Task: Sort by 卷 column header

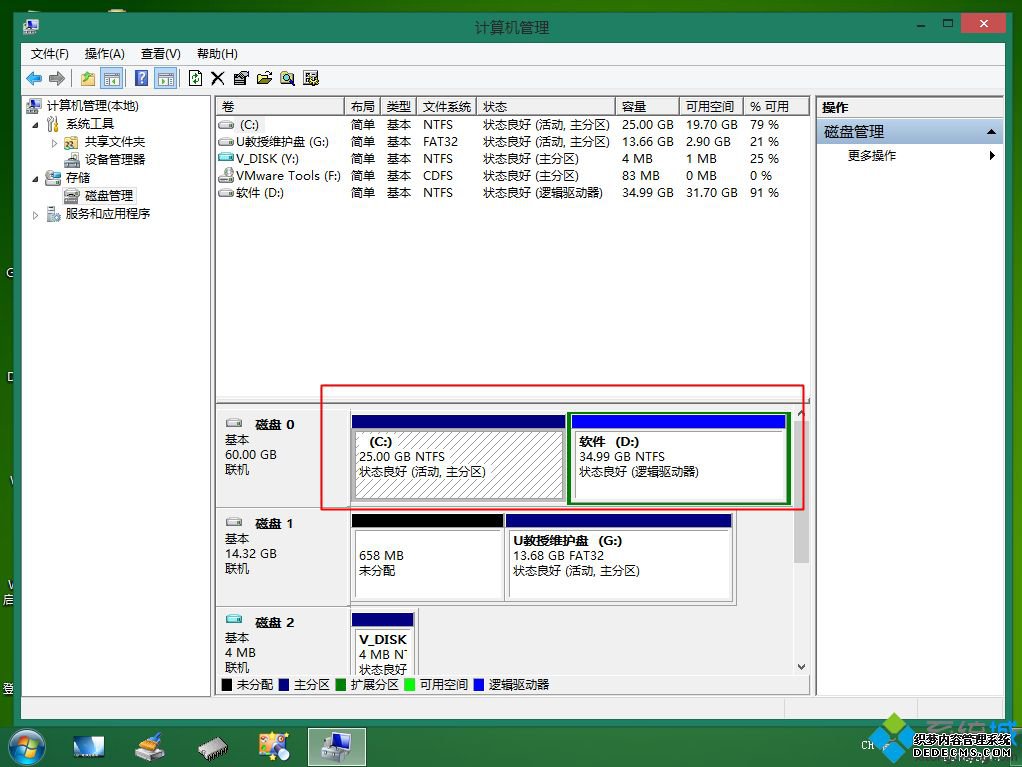Action: (x=280, y=106)
